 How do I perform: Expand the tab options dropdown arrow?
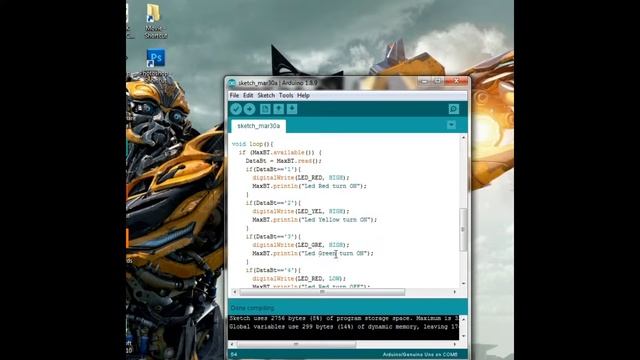(451, 125)
